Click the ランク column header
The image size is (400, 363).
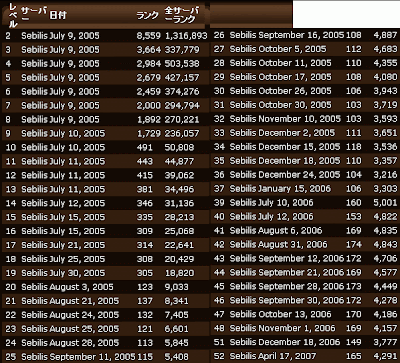coord(148,16)
